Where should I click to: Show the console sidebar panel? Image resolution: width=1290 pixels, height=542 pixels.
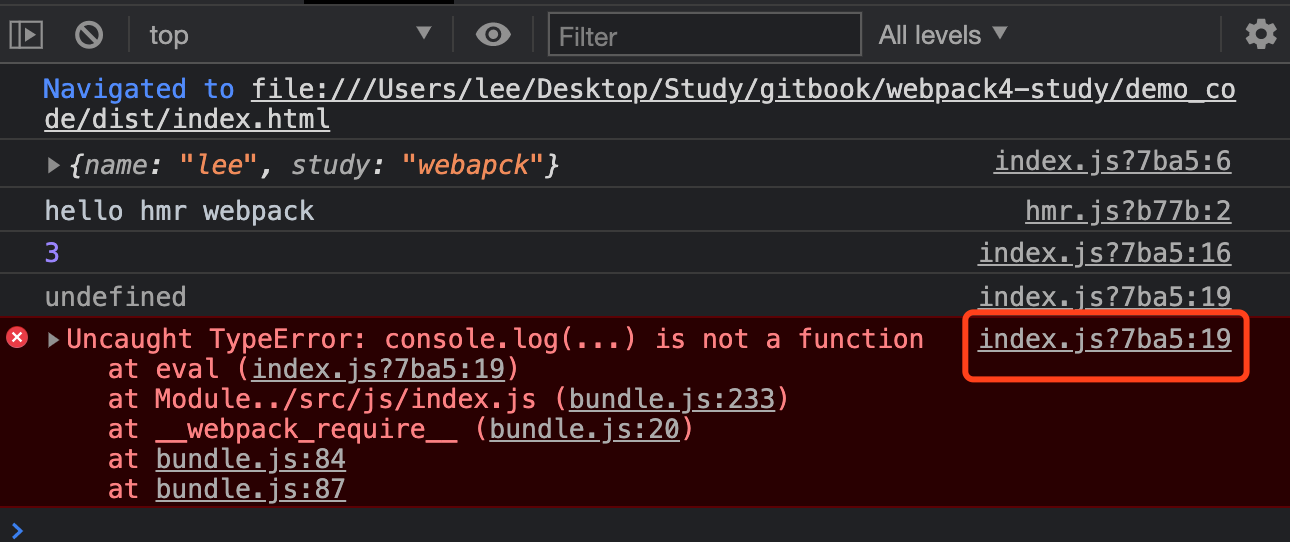[x=27, y=35]
